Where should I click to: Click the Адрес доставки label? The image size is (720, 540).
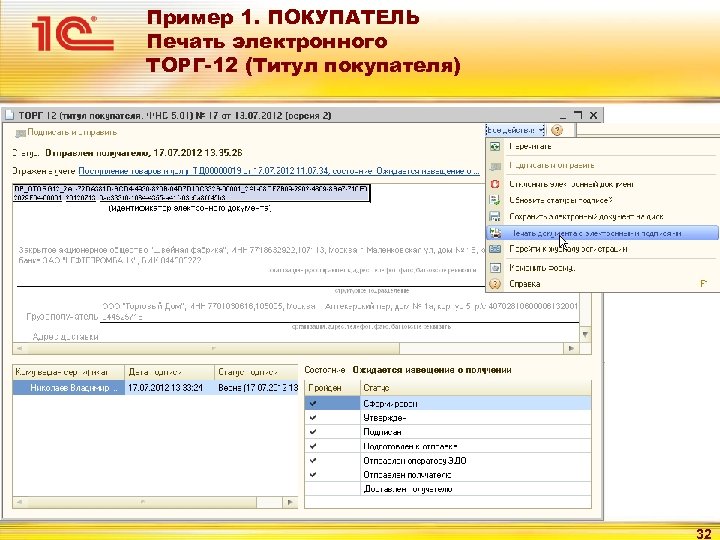[x=65, y=337]
